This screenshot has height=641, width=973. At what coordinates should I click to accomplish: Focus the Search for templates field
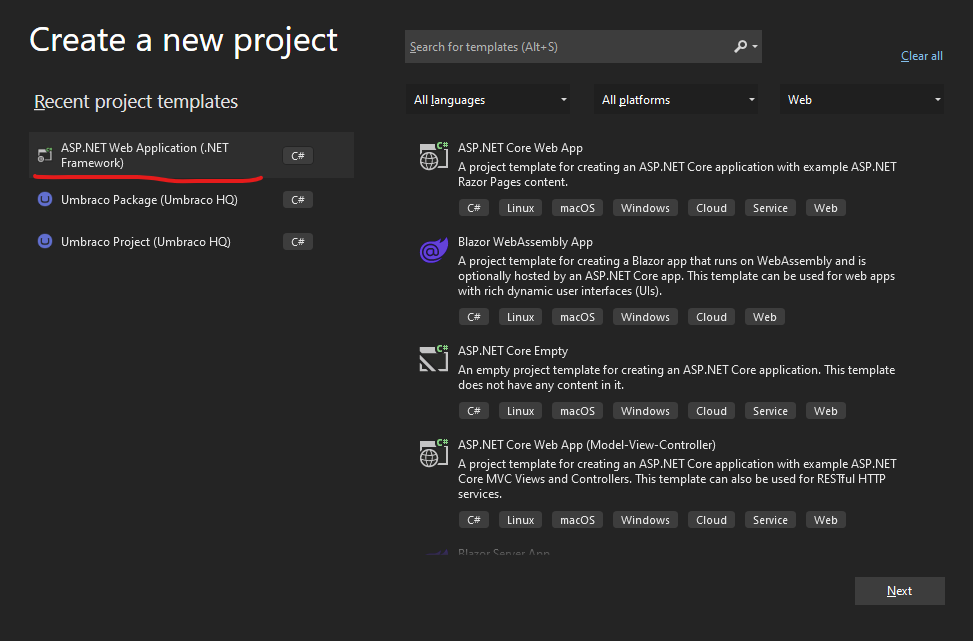click(583, 47)
